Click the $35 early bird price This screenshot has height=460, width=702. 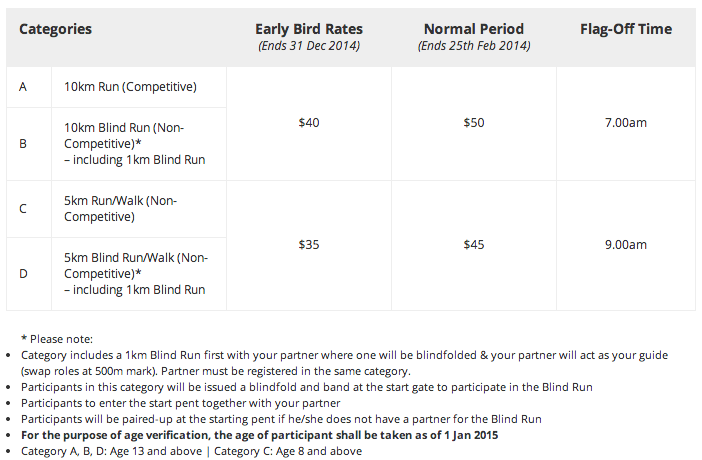click(x=309, y=244)
